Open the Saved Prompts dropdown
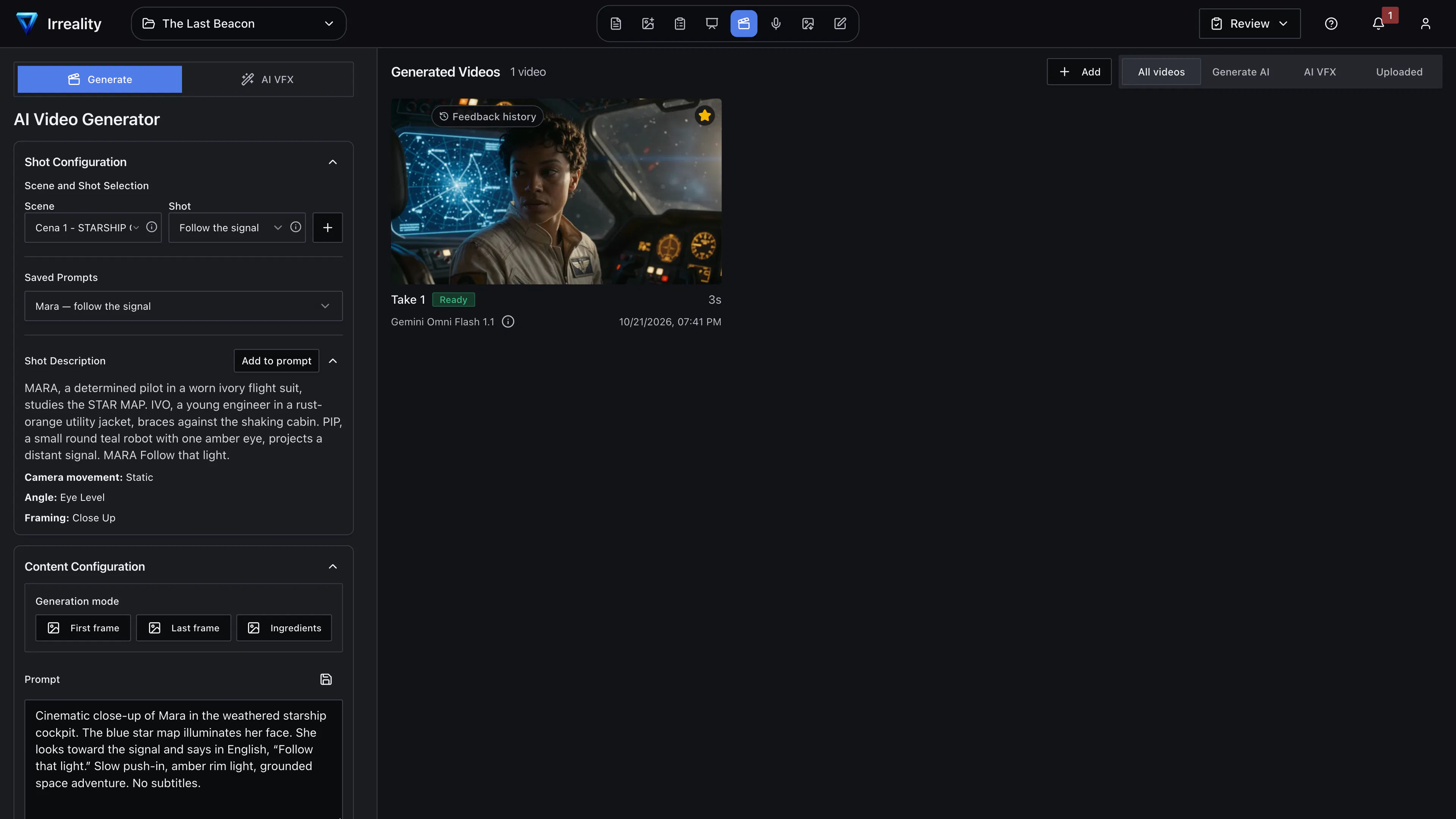 coord(184,306)
